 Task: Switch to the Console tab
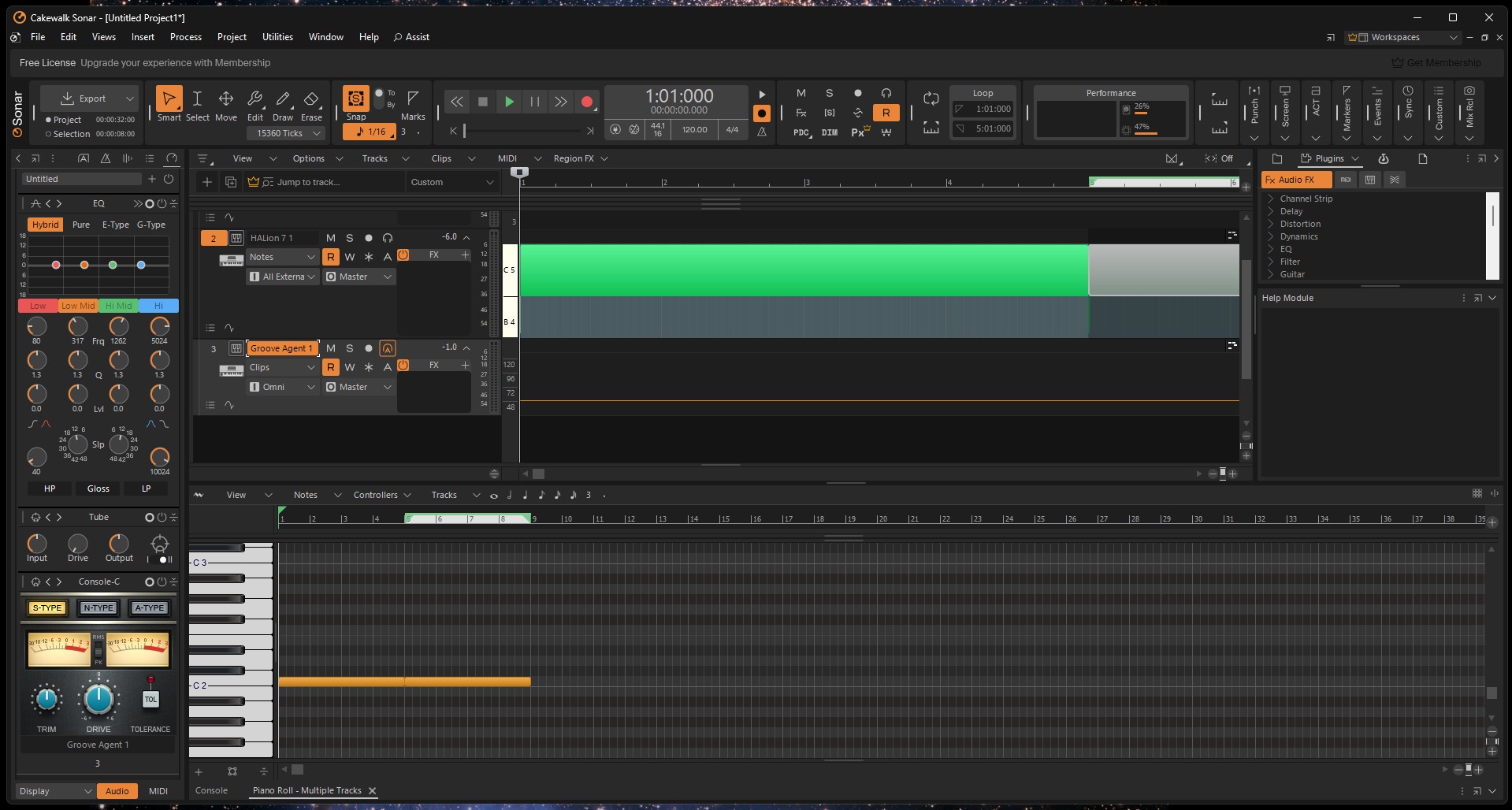pyautogui.click(x=211, y=790)
